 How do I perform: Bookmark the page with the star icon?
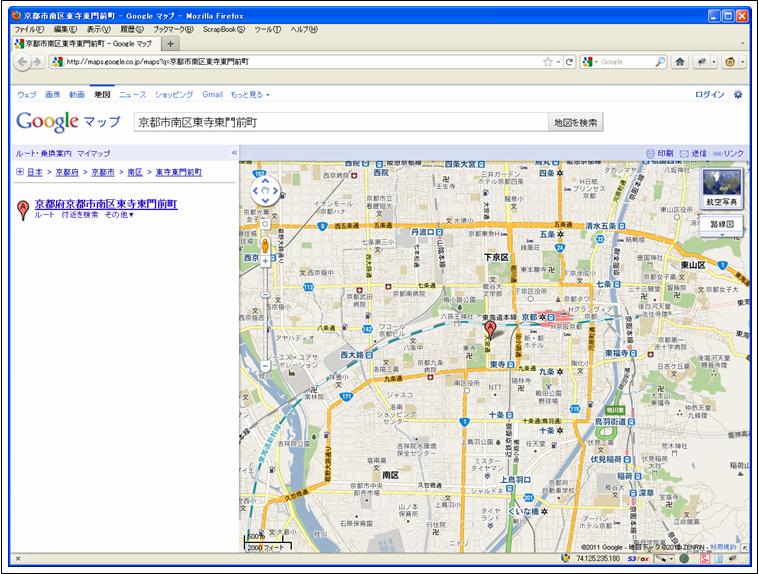pos(547,62)
